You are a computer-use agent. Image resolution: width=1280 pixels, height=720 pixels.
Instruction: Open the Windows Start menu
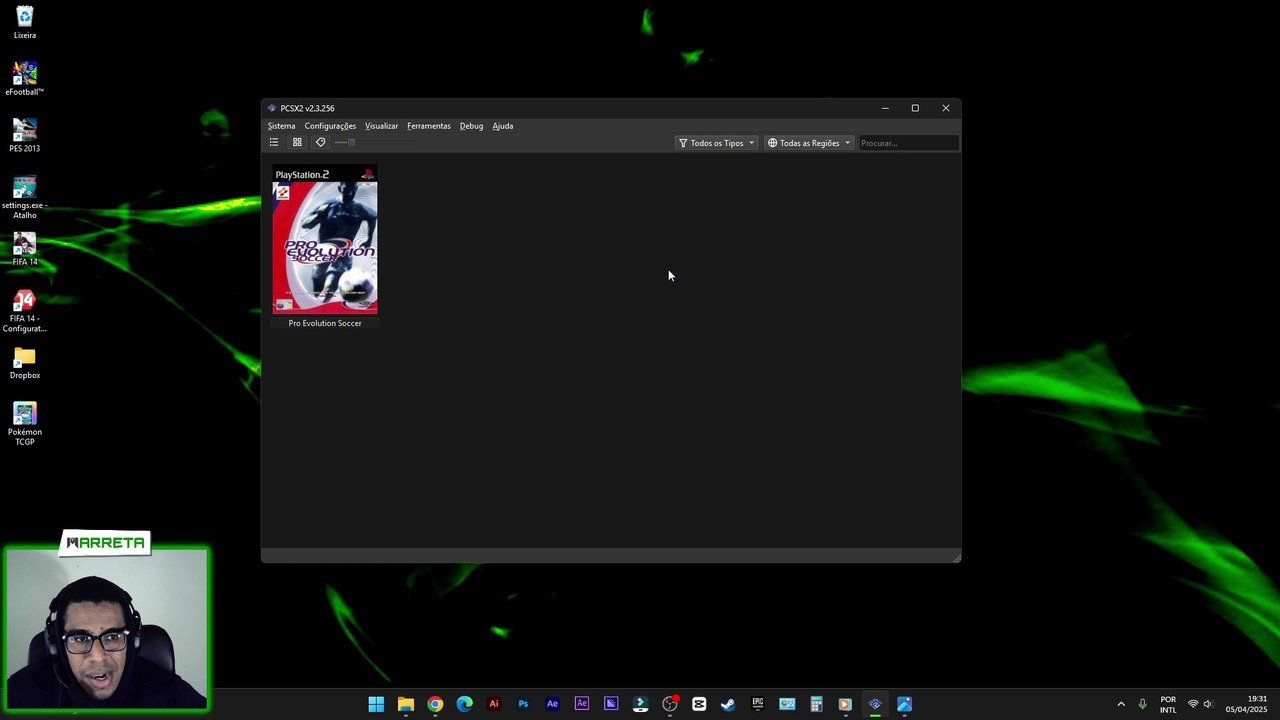pos(376,704)
